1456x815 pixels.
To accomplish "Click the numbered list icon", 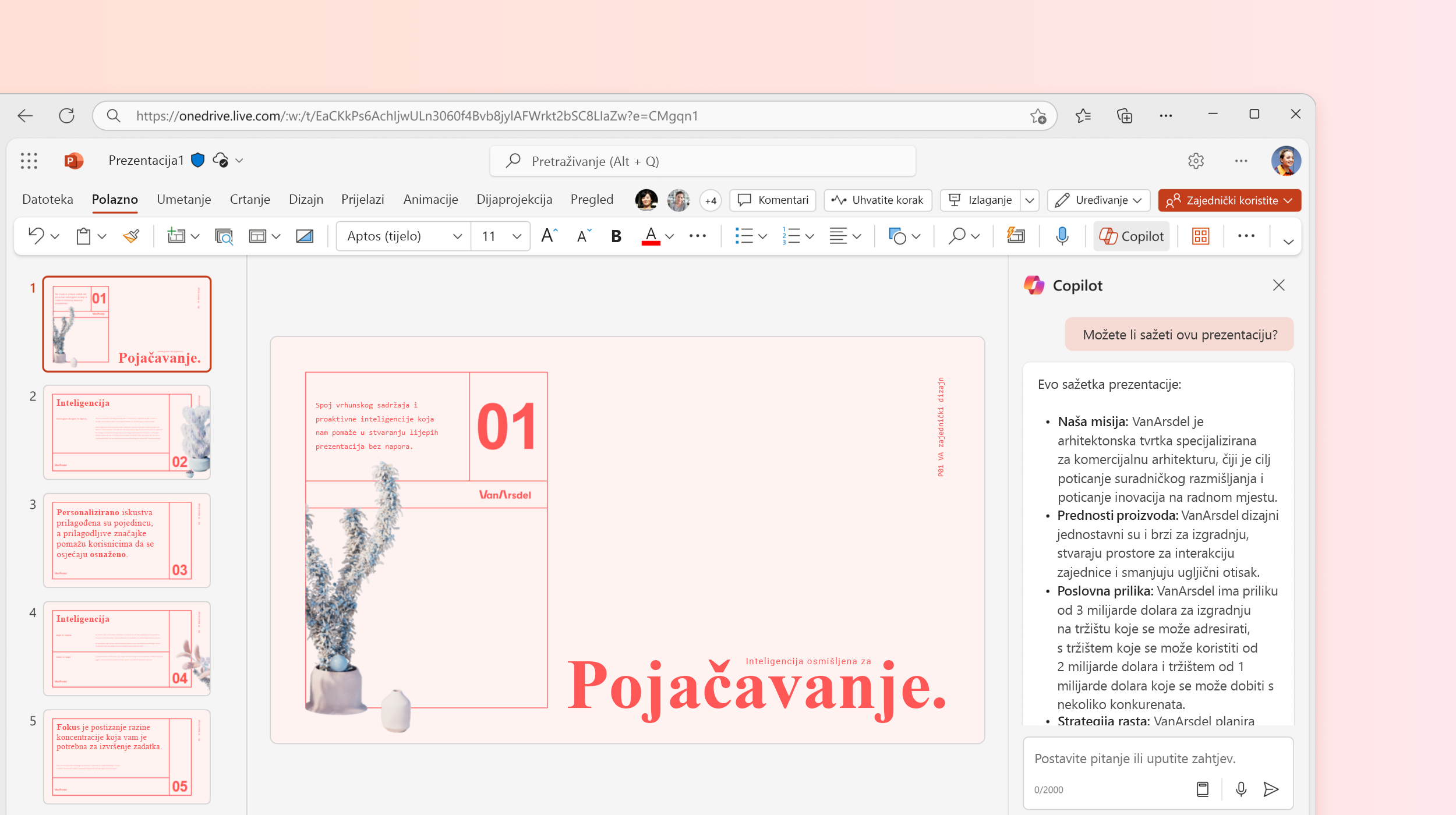I will [791, 236].
